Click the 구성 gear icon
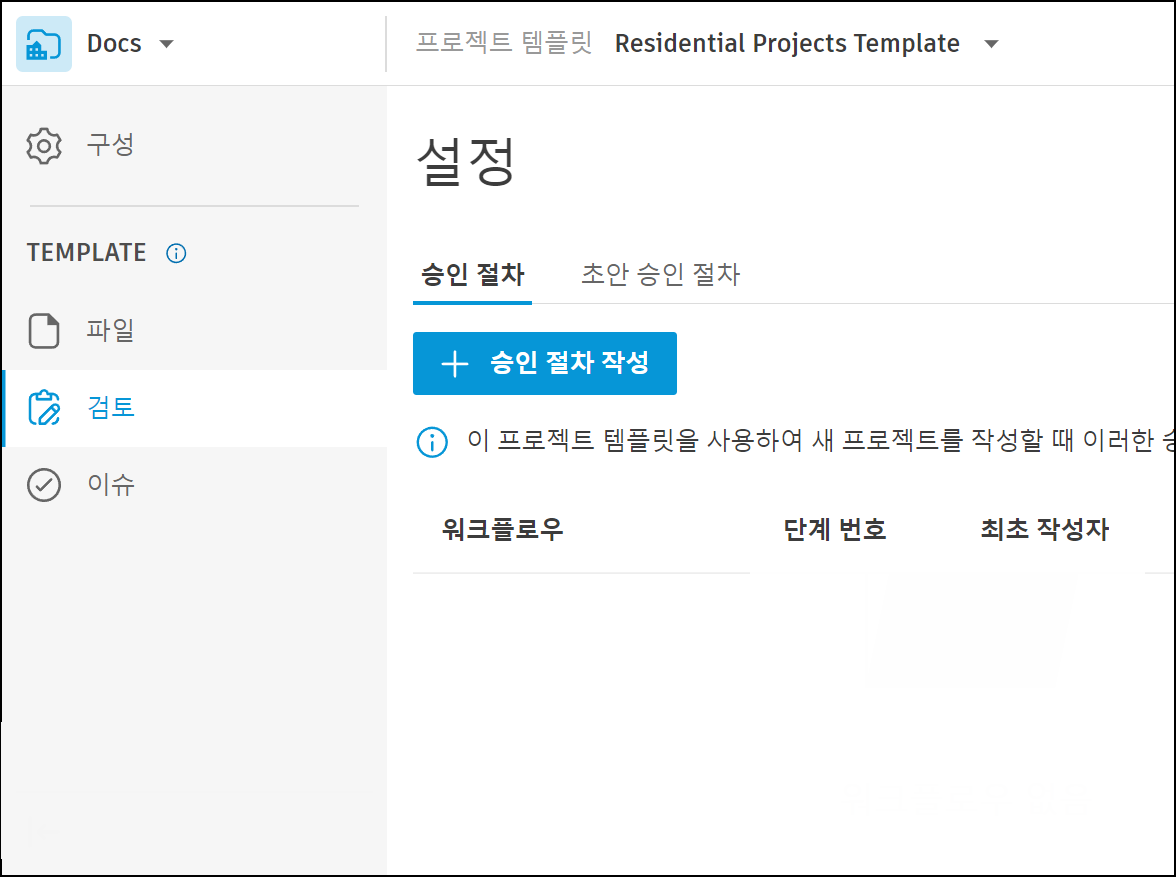1176x877 pixels. pyautogui.click(x=44, y=146)
